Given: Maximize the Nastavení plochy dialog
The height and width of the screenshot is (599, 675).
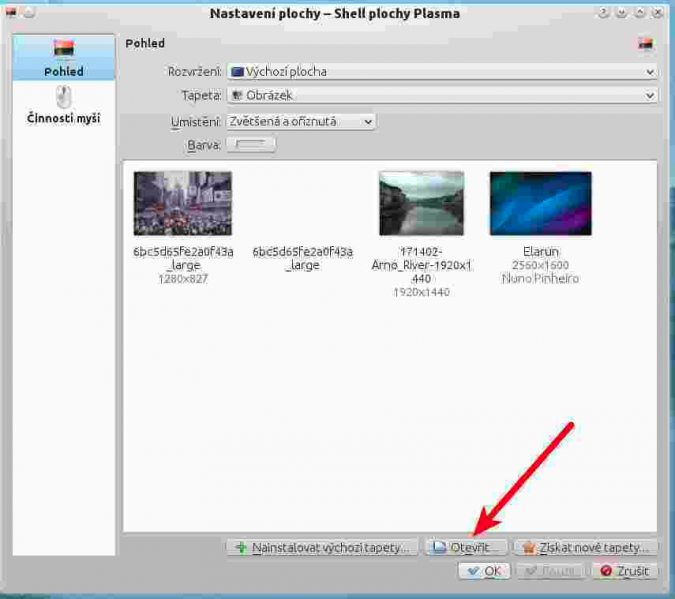Looking at the screenshot, I should click(639, 13).
